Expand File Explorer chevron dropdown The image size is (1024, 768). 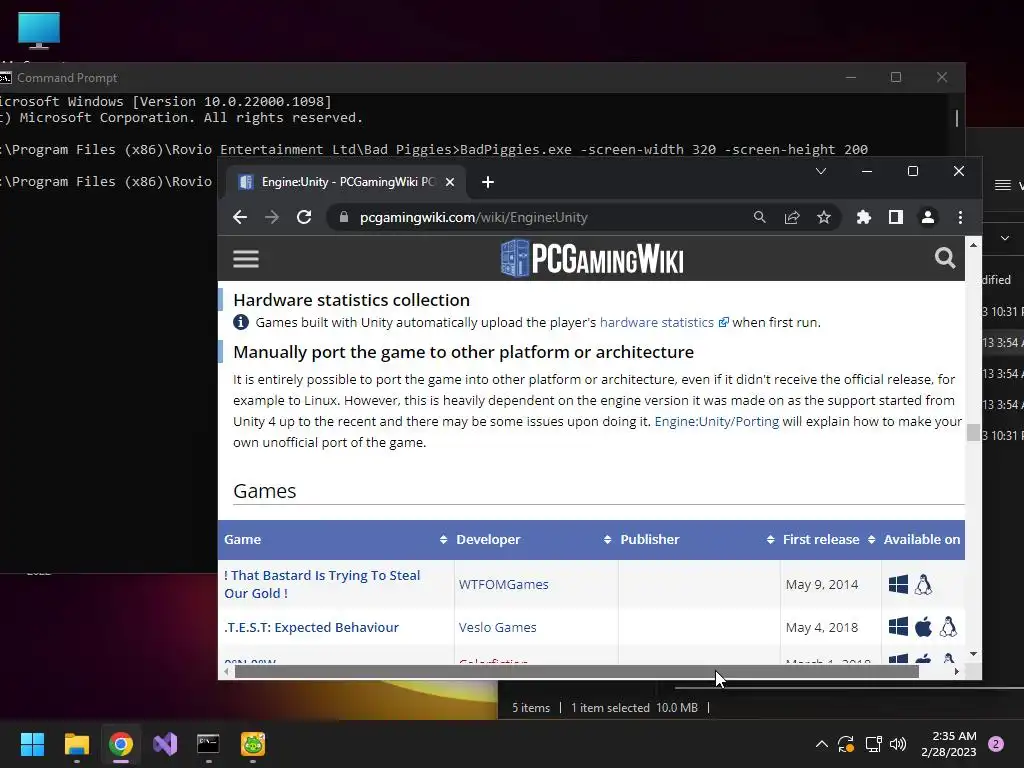click(x=1004, y=238)
